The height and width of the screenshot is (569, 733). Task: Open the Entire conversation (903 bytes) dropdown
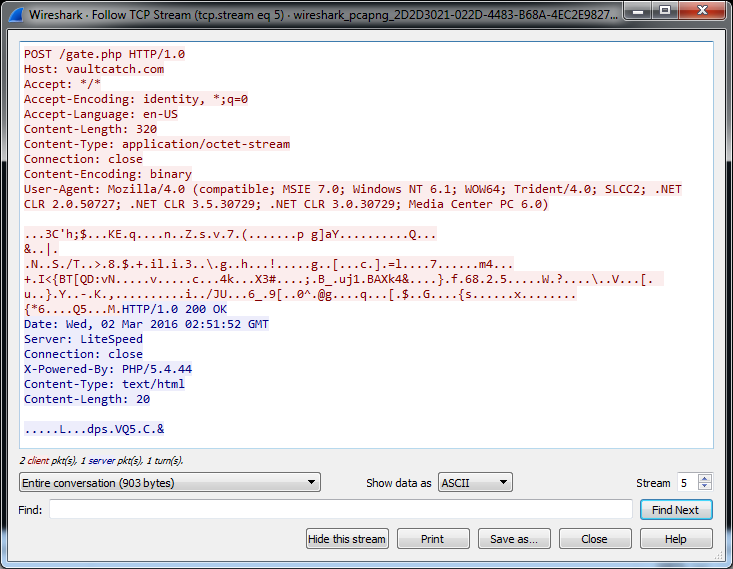click(169, 483)
